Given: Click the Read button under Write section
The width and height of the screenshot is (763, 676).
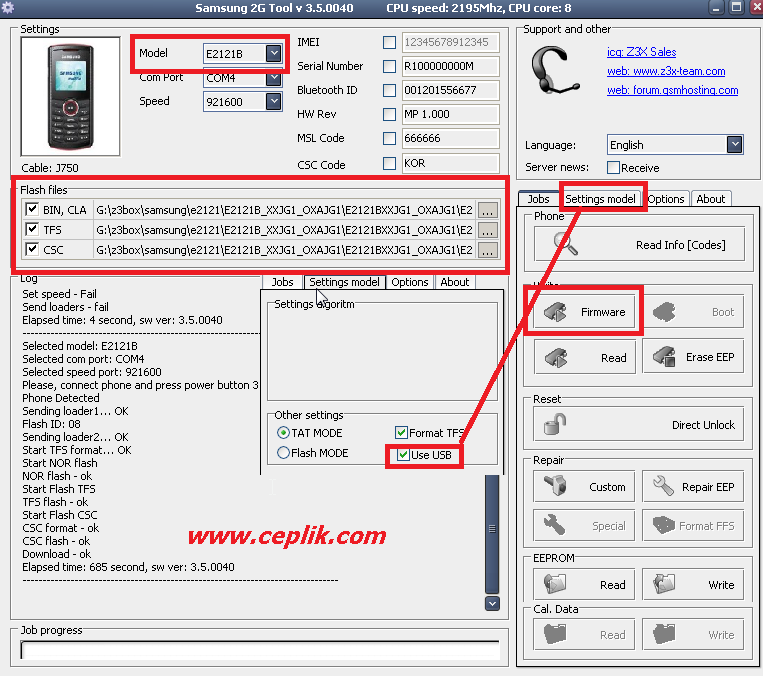Looking at the screenshot, I should point(584,357).
